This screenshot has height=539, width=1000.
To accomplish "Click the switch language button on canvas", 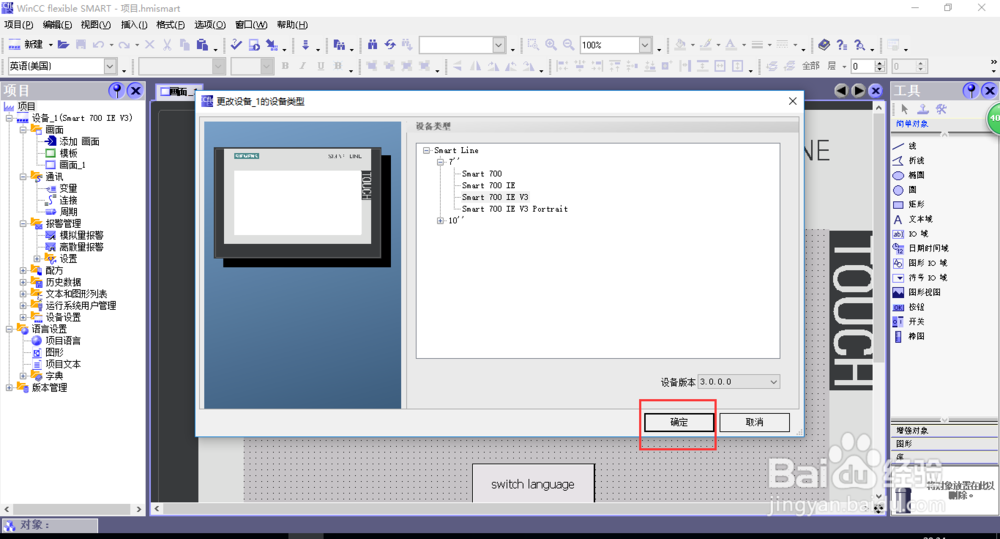I will [x=533, y=484].
